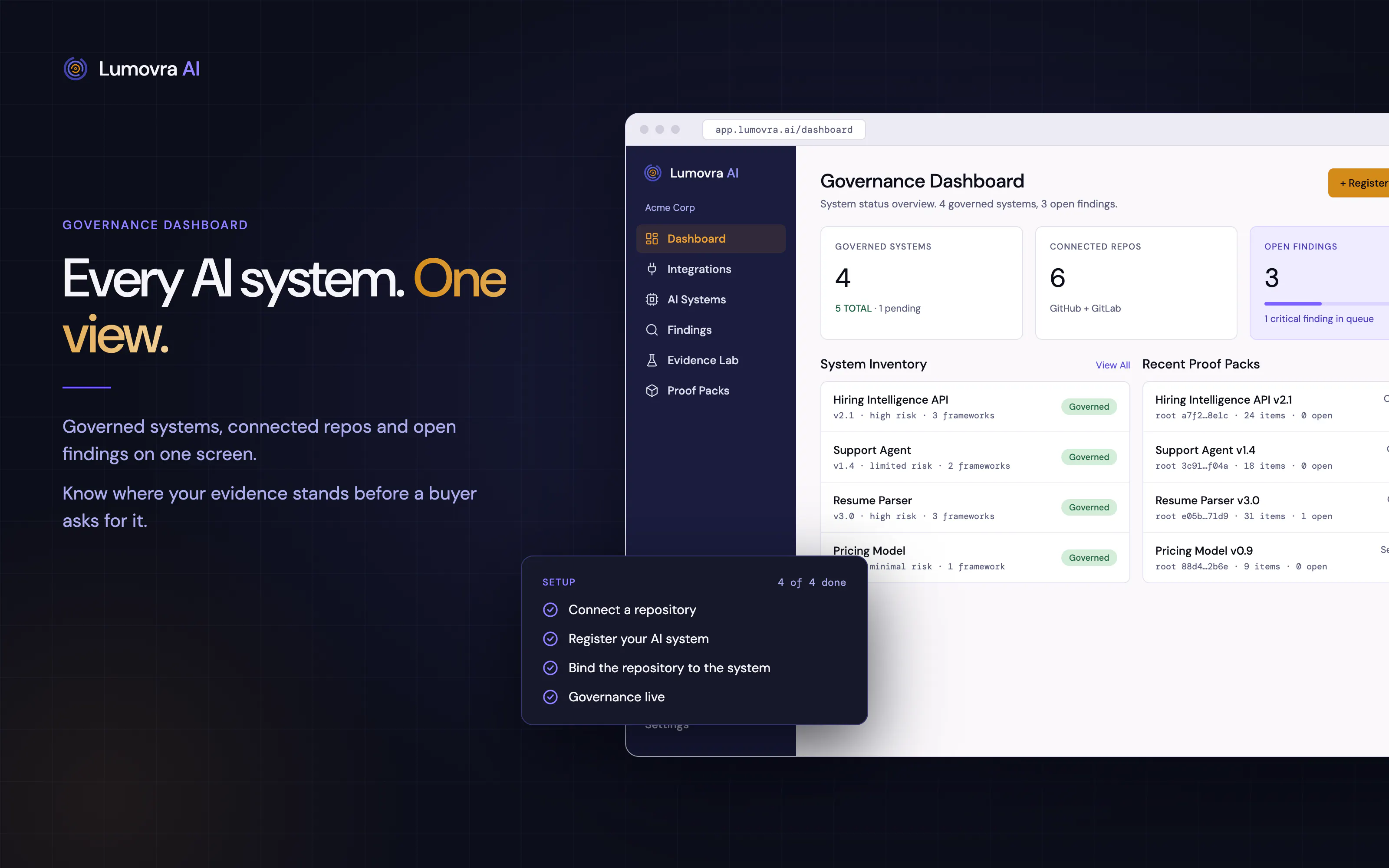Open the Connected Repos stat card
This screenshot has width=1389, height=868.
pos(1136,283)
